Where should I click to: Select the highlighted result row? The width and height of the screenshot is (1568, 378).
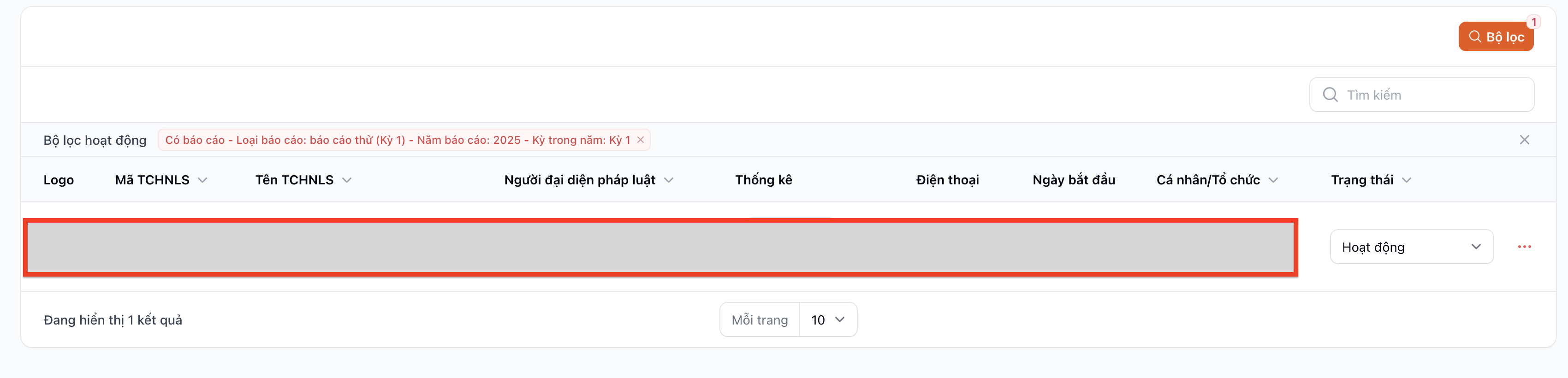tap(660, 247)
